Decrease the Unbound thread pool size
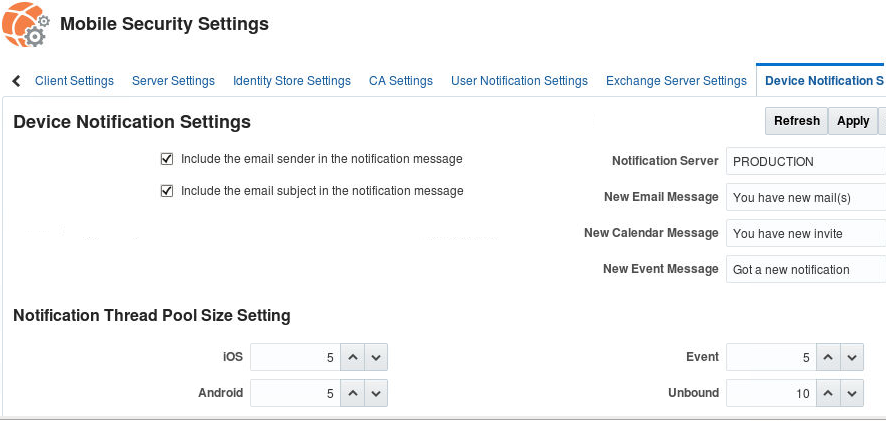 click(x=852, y=393)
